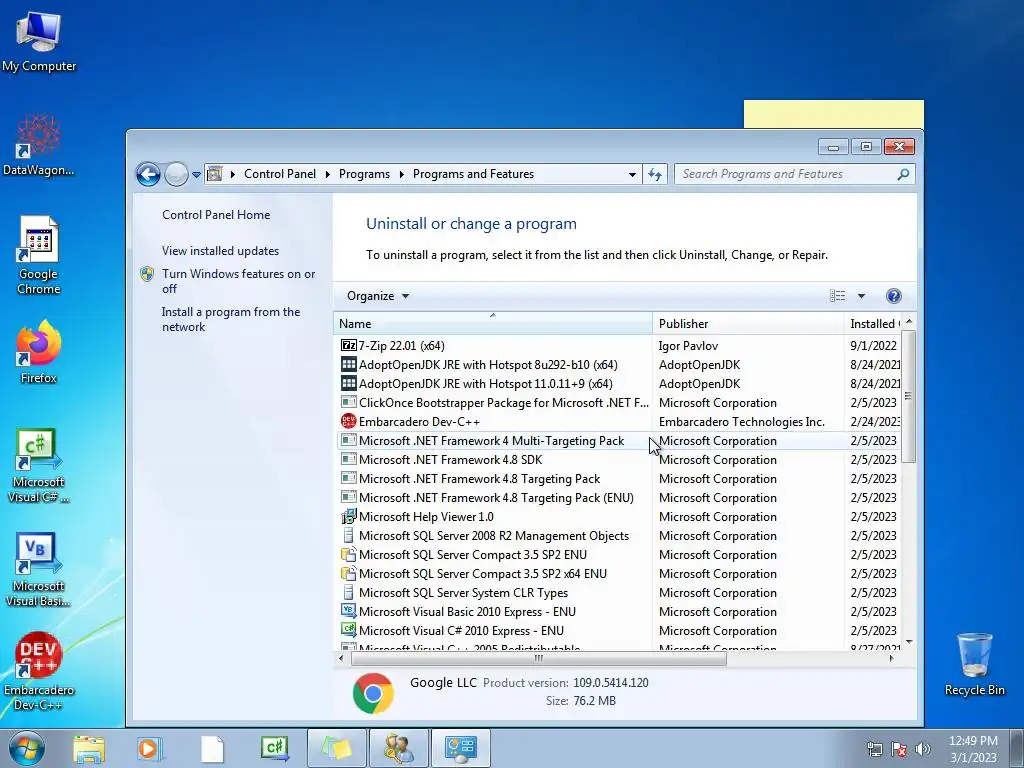Expand arrow after Control Panel breadcrumb
Screen dimensions: 1024x768
pos(327,174)
